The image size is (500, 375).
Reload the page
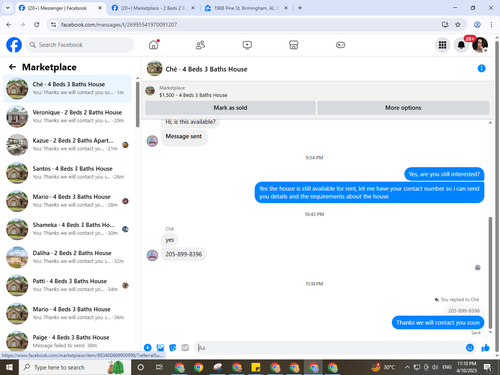pos(37,25)
